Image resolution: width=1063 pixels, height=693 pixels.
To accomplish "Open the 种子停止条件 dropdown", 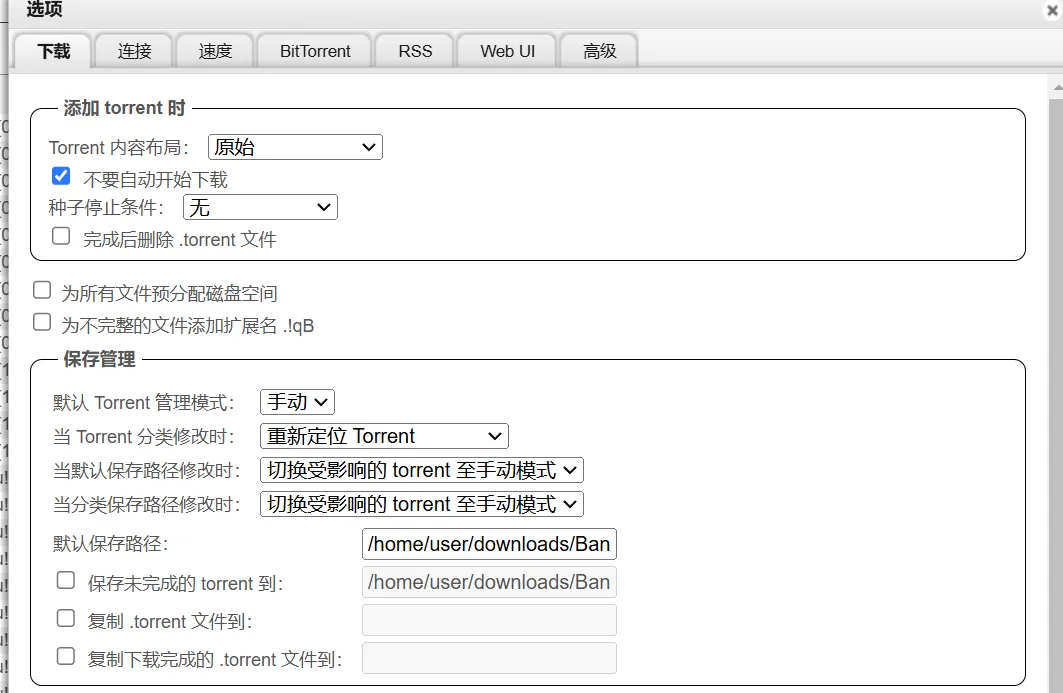I will [260, 207].
